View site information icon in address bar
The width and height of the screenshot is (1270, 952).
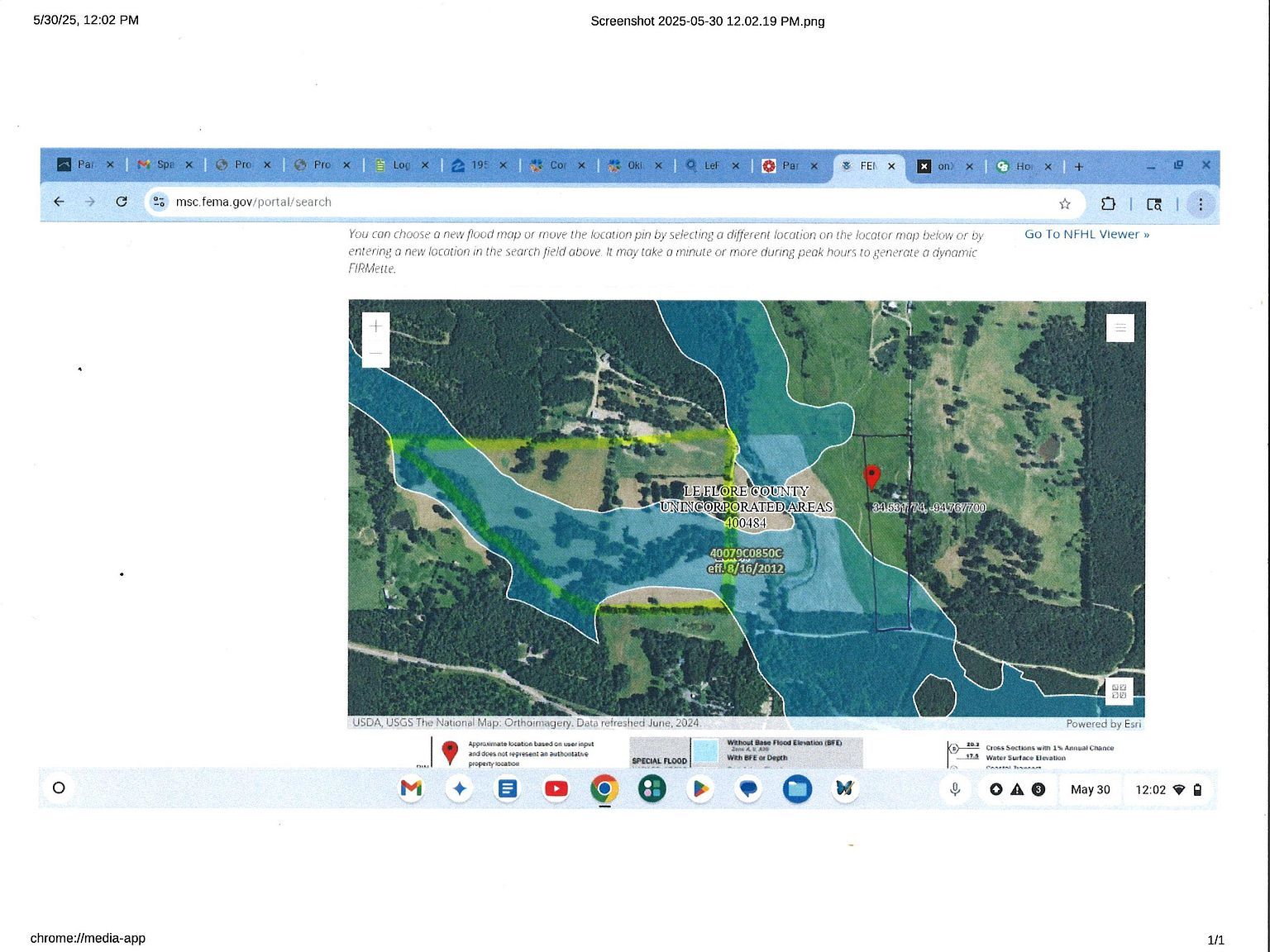point(160,202)
